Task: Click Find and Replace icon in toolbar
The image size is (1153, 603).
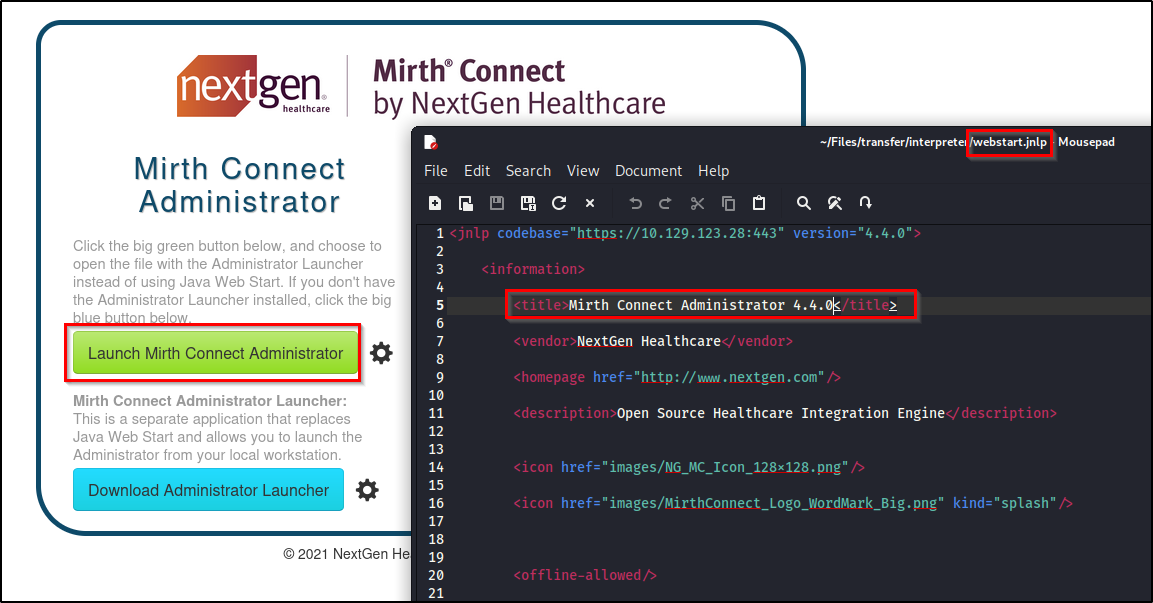Action: tap(835, 203)
